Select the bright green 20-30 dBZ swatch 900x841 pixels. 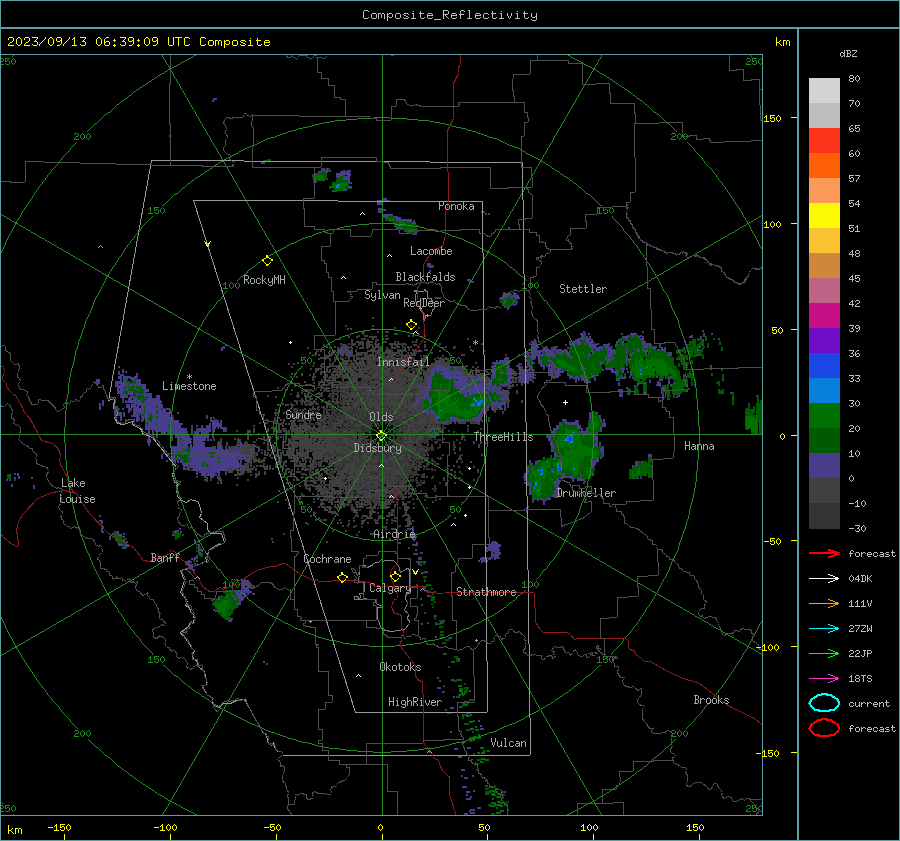[824, 416]
